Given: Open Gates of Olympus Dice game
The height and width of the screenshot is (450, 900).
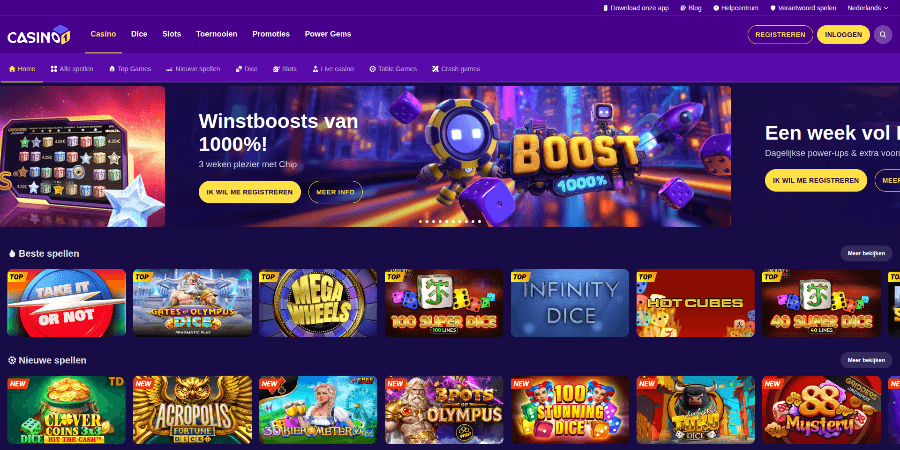Looking at the screenshot, I should point(192,302).
